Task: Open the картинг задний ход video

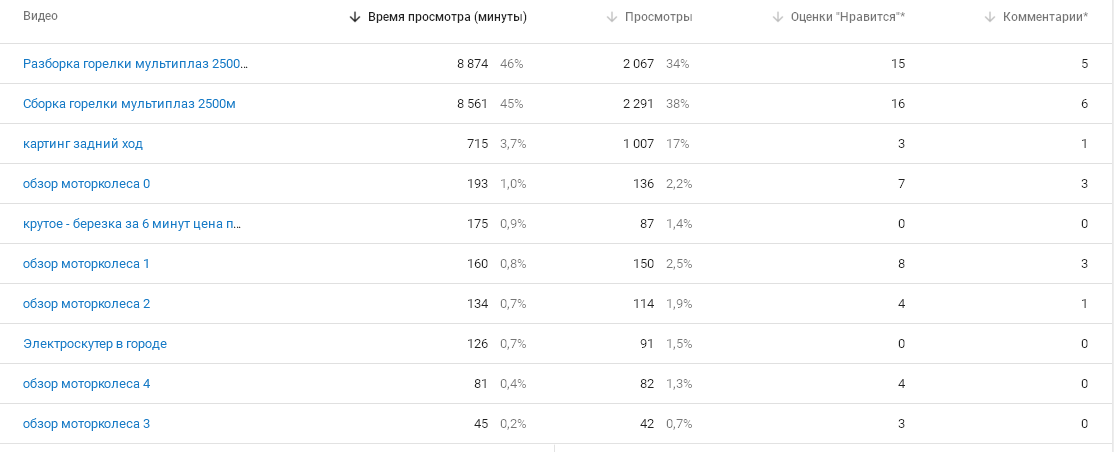Action: pyautogui.click(x=83, y=144)
